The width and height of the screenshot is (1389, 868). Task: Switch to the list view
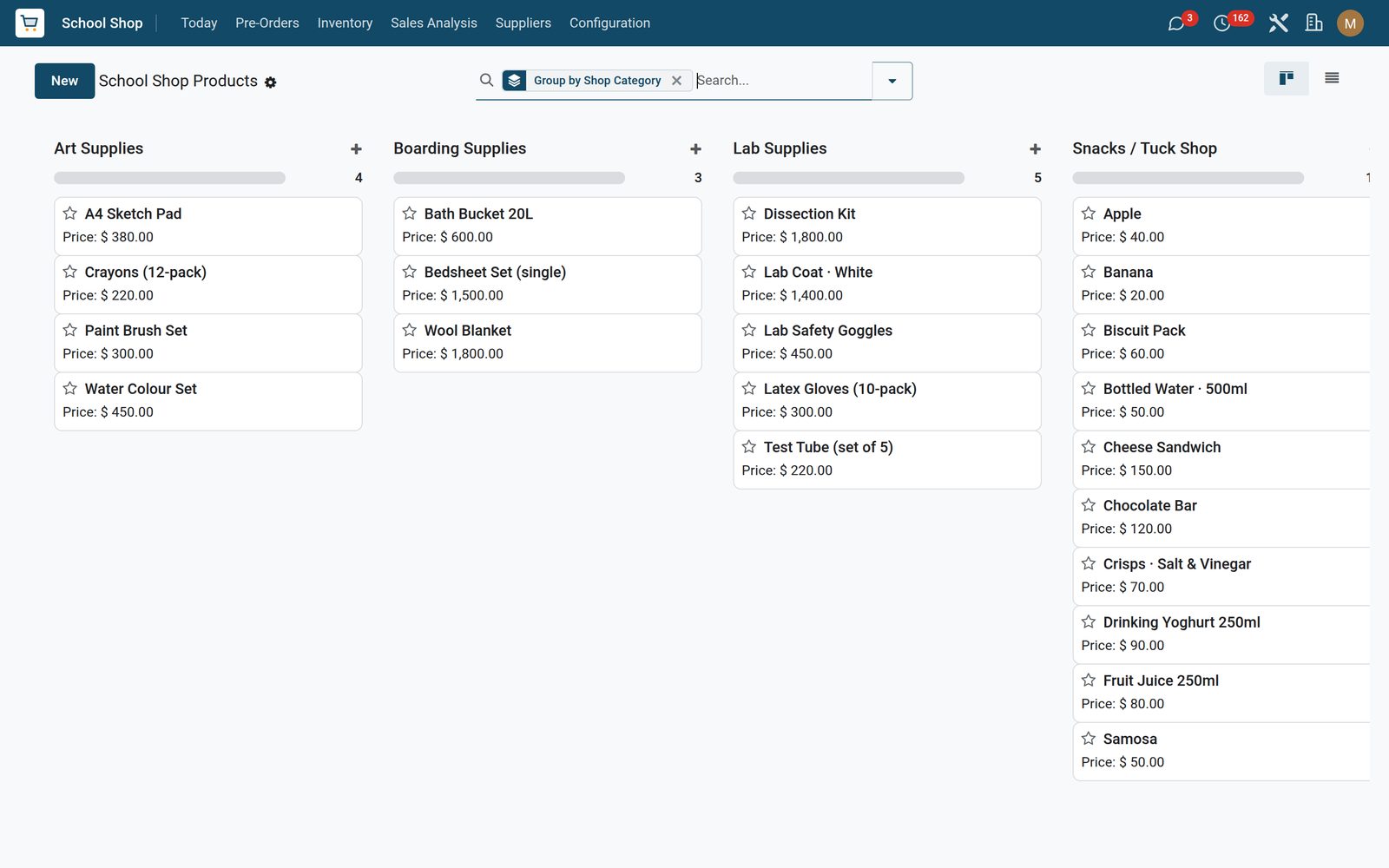coord(1332,78)
